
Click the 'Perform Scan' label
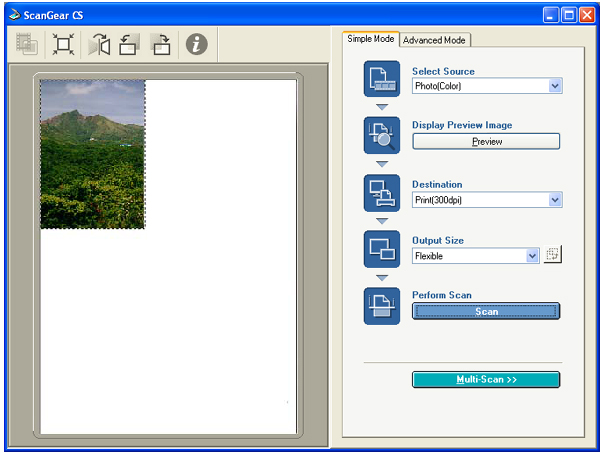442,295
